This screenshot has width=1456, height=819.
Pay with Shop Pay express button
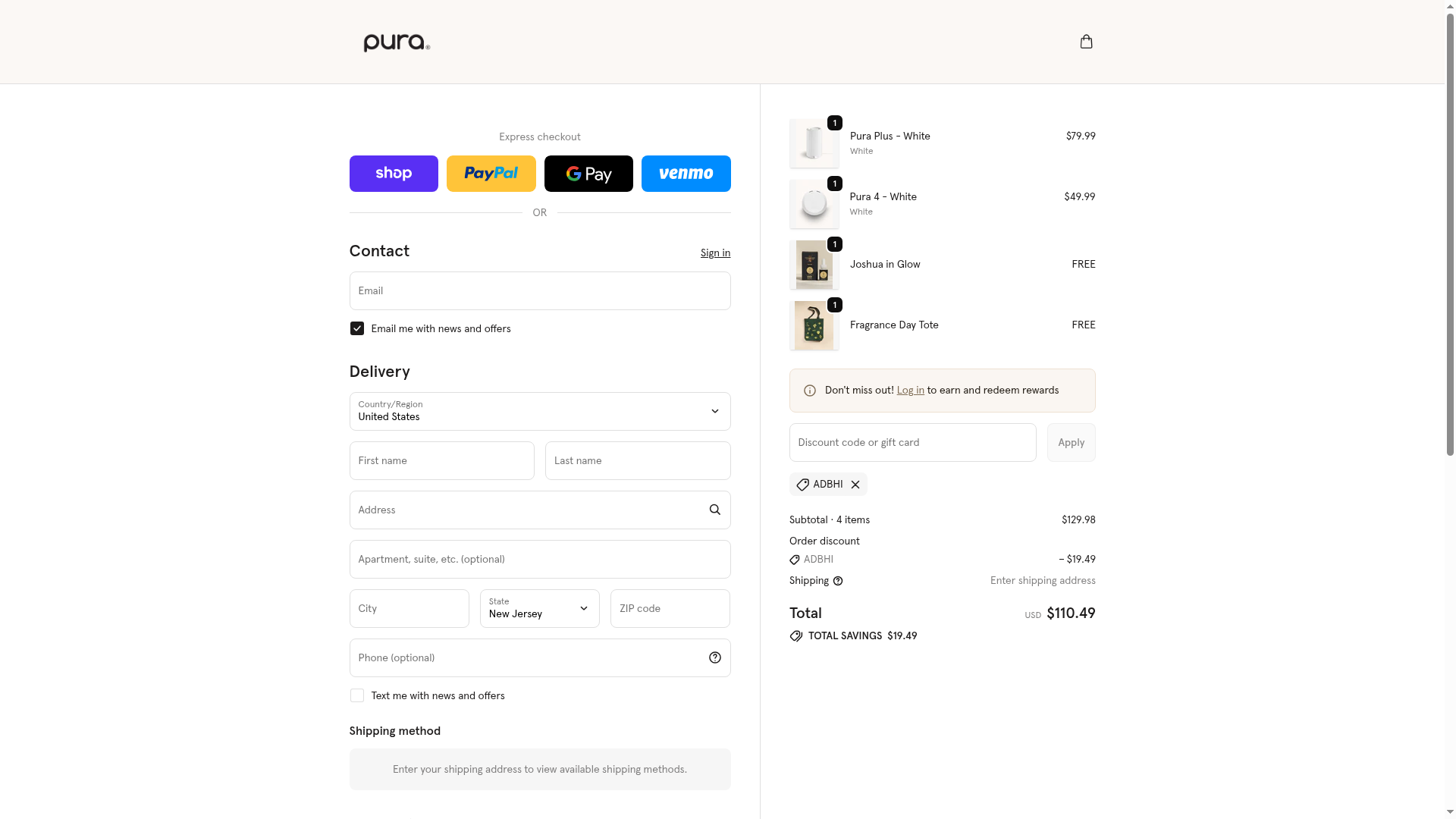(394, 174)
